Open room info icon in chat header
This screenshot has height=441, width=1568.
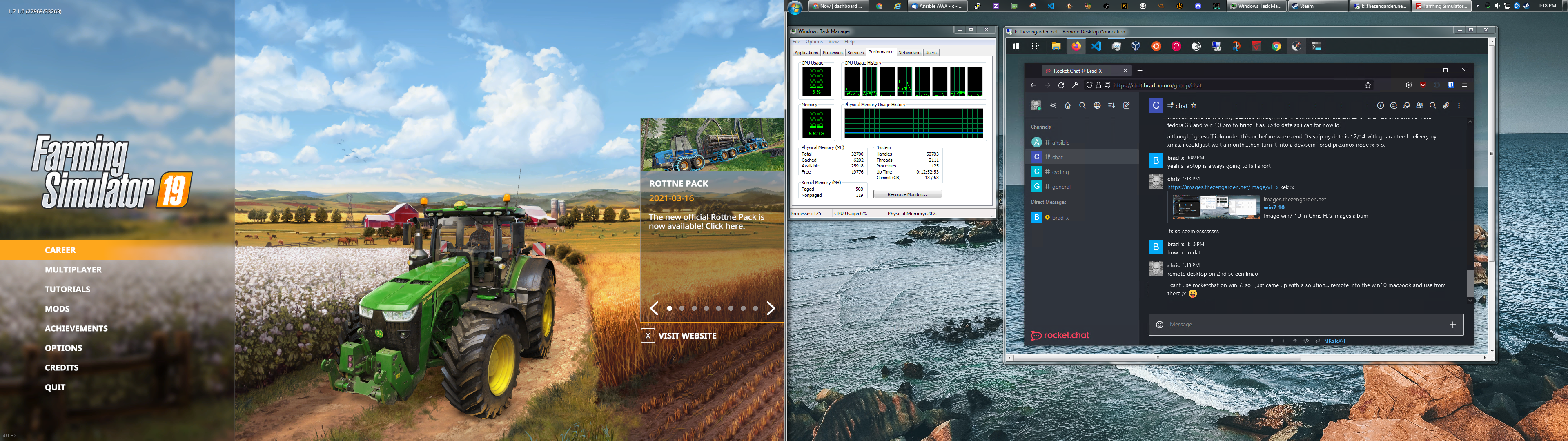(1381, 105)
